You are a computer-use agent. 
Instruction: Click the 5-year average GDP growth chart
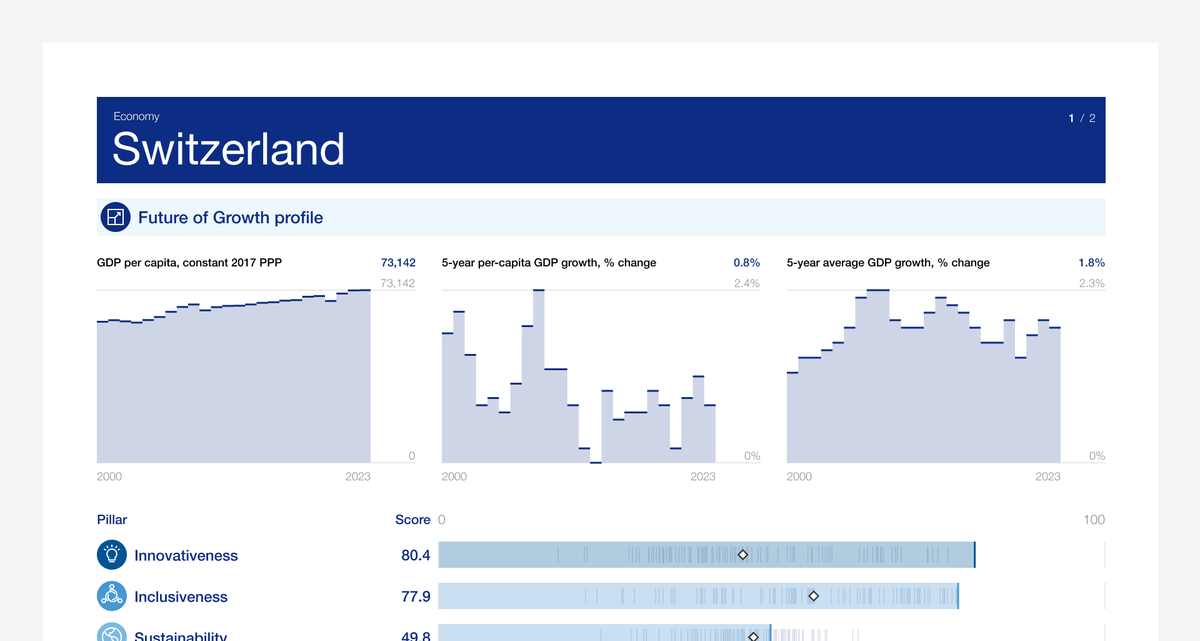(x=924, y=376)
